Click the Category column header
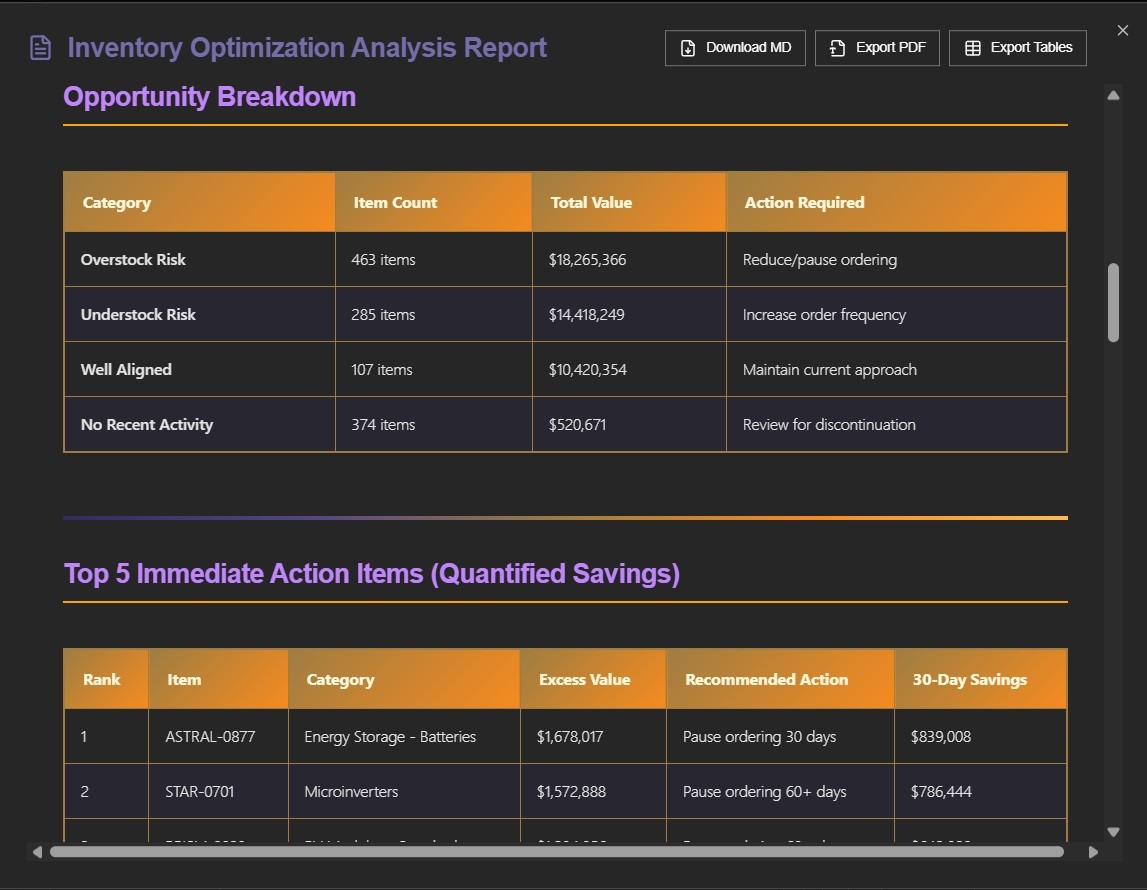1147x890 pixels. point(117,202)
